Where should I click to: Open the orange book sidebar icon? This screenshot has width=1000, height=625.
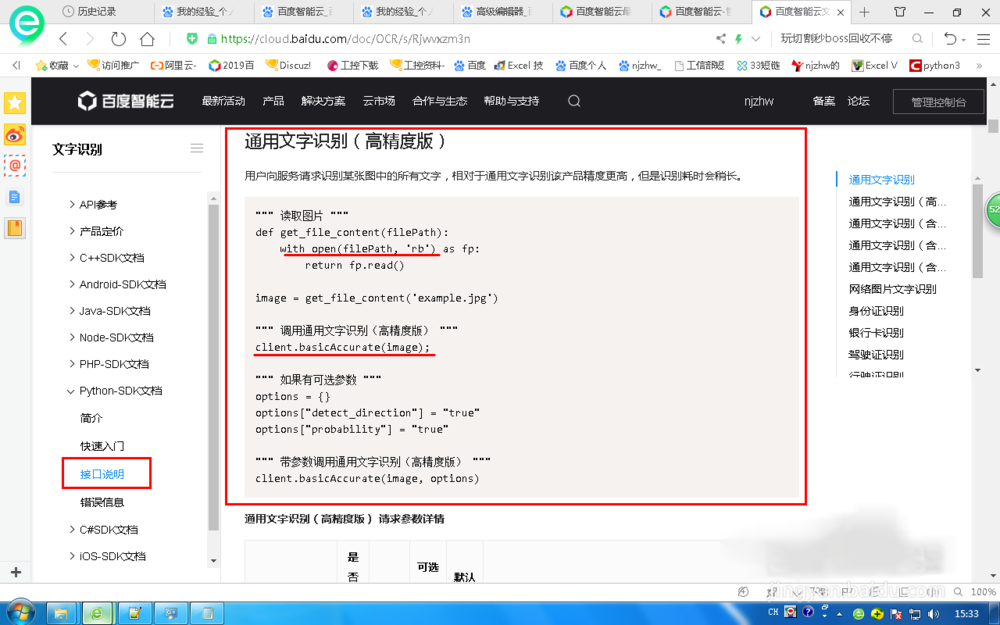coord(15,228)
